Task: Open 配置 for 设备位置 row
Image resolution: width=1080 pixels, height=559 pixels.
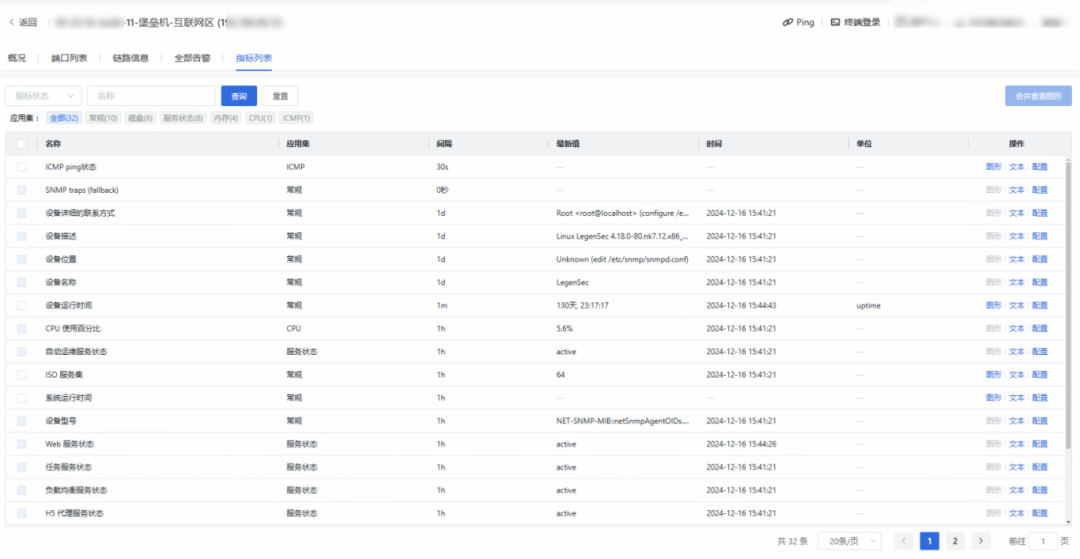Action: point(1039,260)
